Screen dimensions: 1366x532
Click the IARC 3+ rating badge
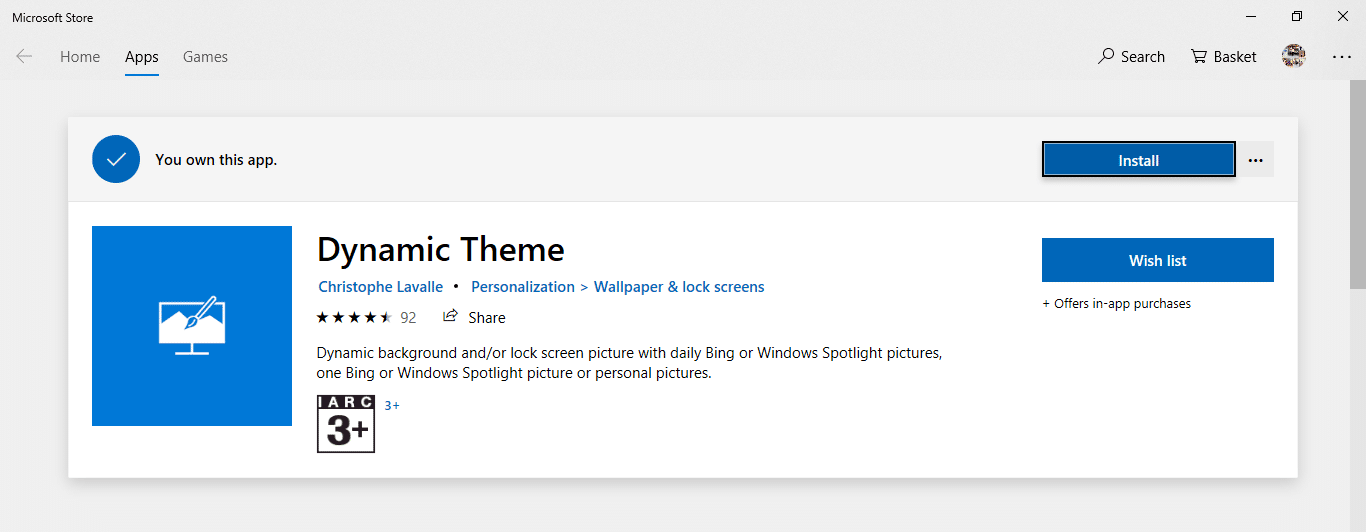pos(346,424)
